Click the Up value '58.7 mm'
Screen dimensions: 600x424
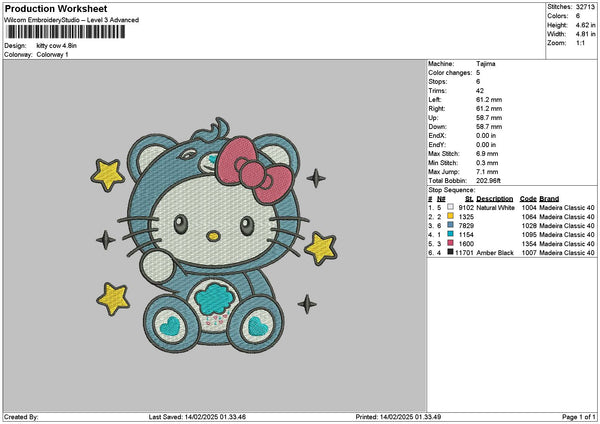pos(489,118)
